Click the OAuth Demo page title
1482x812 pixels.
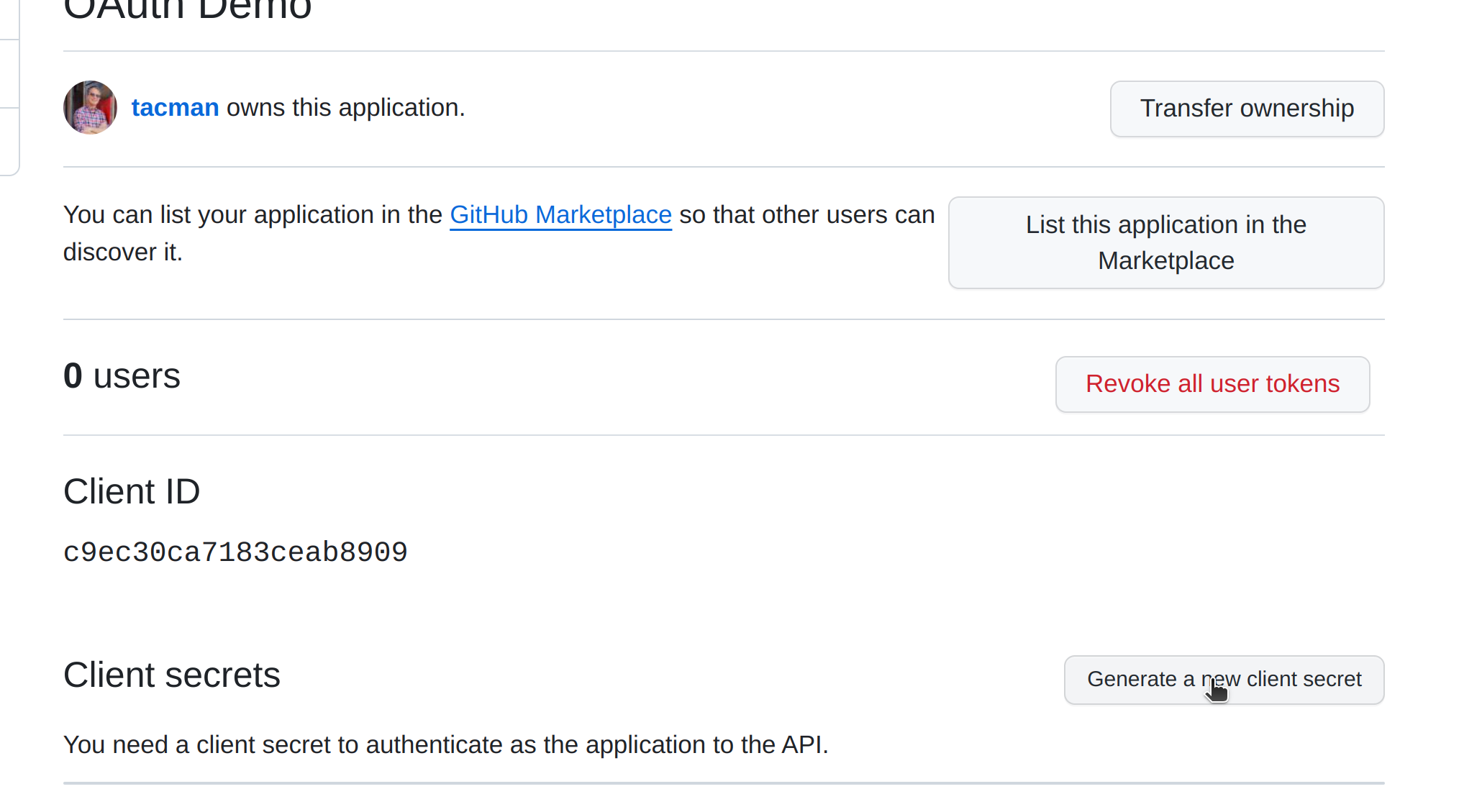click(x=187, y=10)
